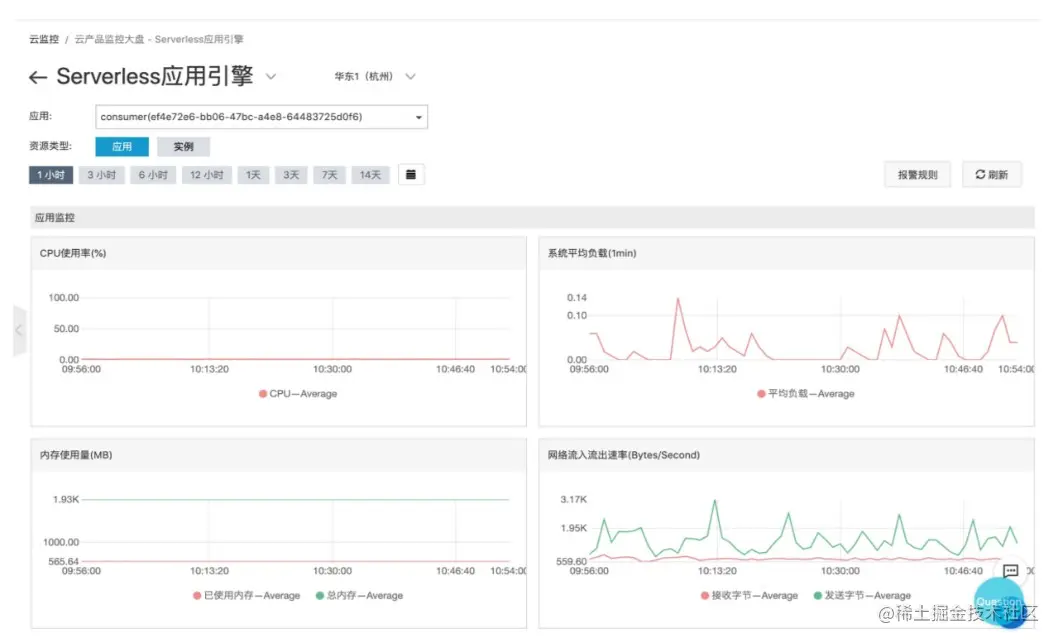The width and height of the screenshot is (1058, 643).
Task: Toggle 发送字节—Average legend series
Action: 862,596
